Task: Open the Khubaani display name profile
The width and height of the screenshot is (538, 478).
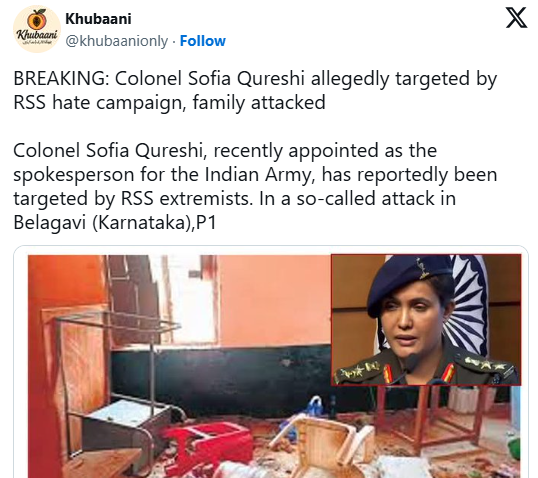Action: coord(98,19)
